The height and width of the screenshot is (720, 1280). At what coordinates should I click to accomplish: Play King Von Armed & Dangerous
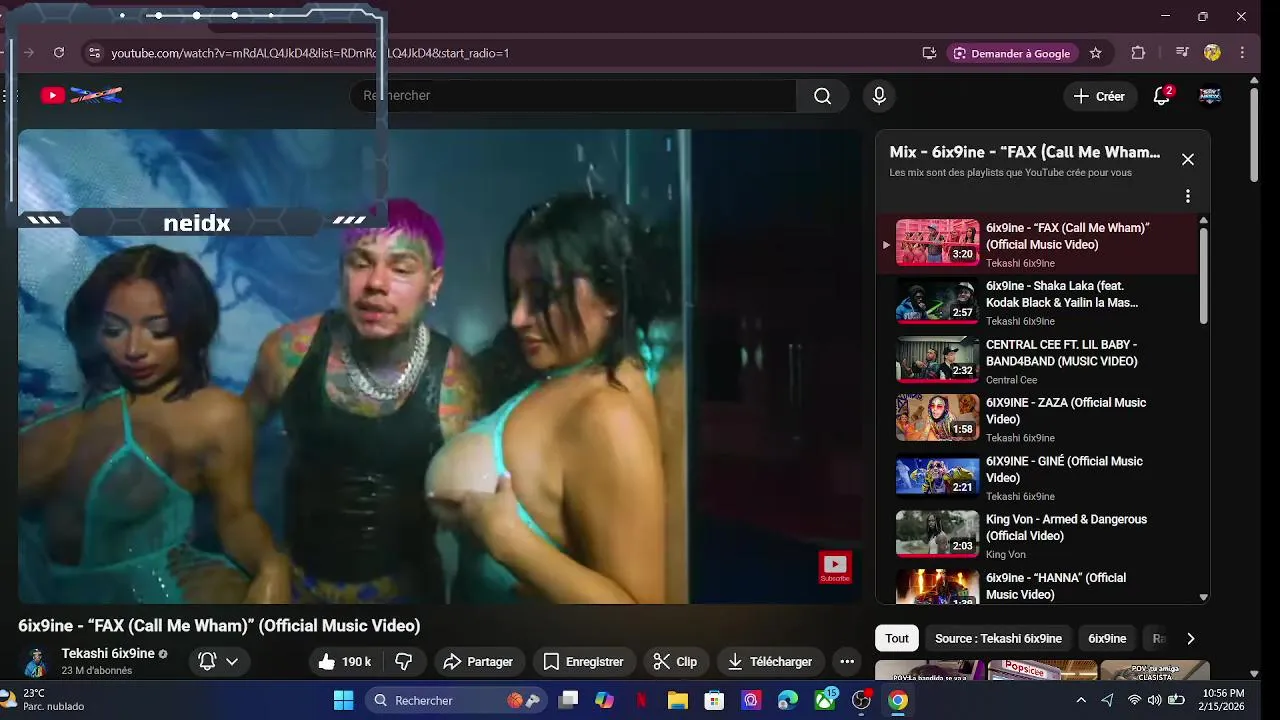[1037, 536]
